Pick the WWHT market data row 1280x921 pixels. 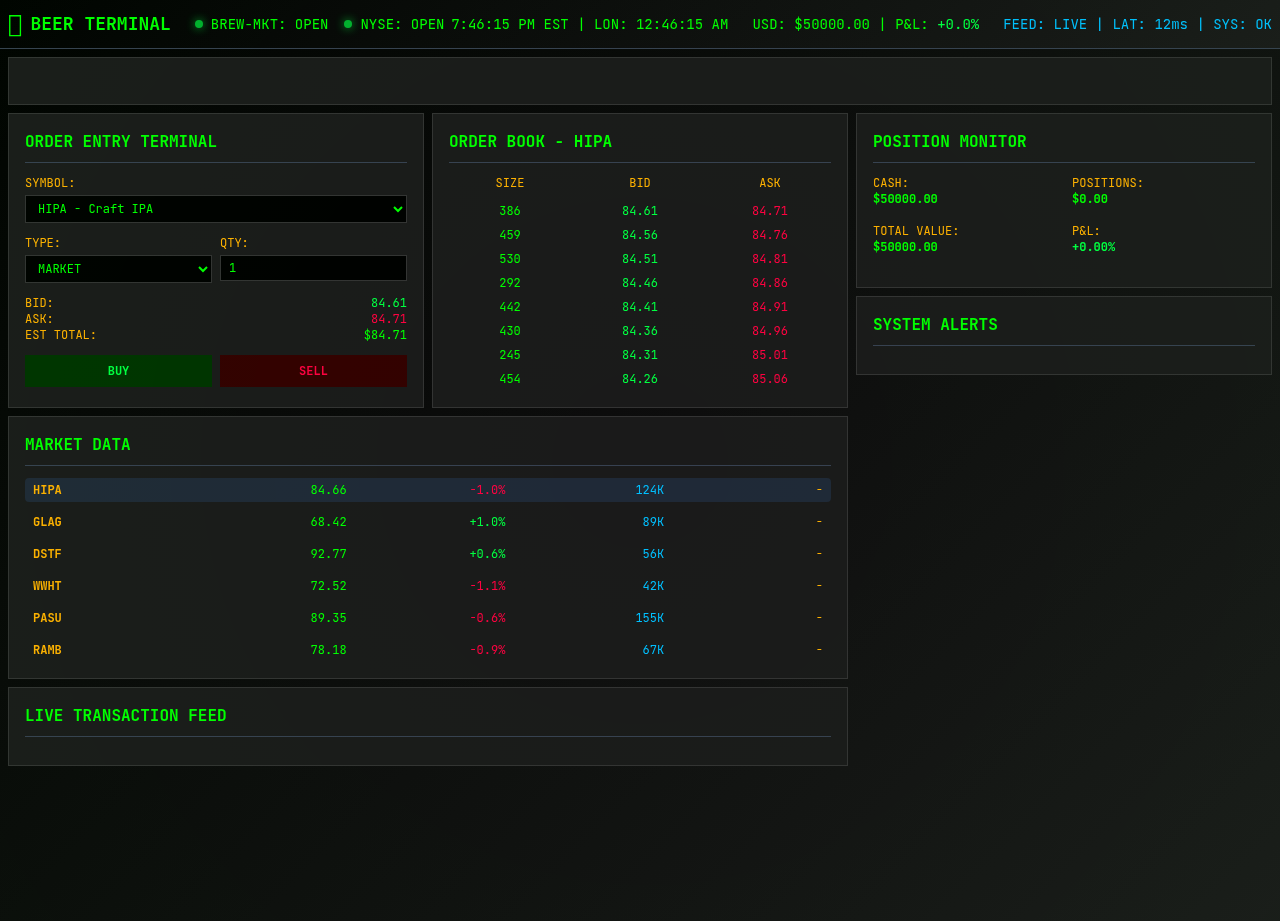pos(427,586)
